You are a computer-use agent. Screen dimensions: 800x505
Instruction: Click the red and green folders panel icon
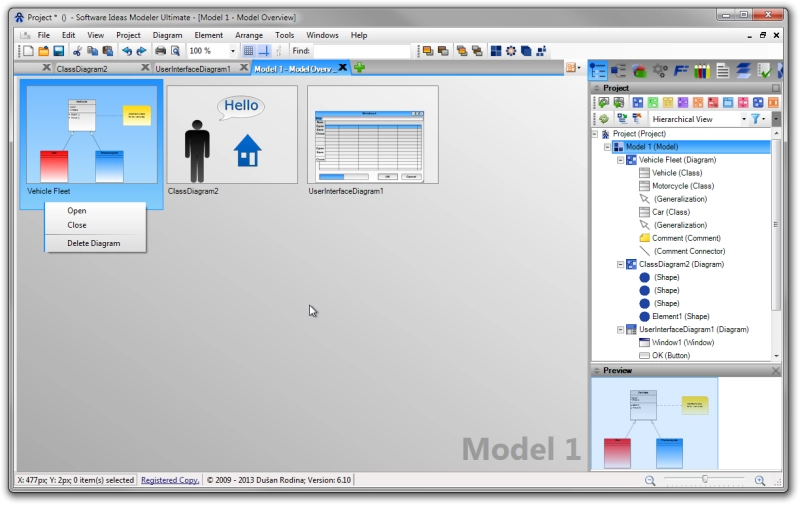click(x=639, y=70)
